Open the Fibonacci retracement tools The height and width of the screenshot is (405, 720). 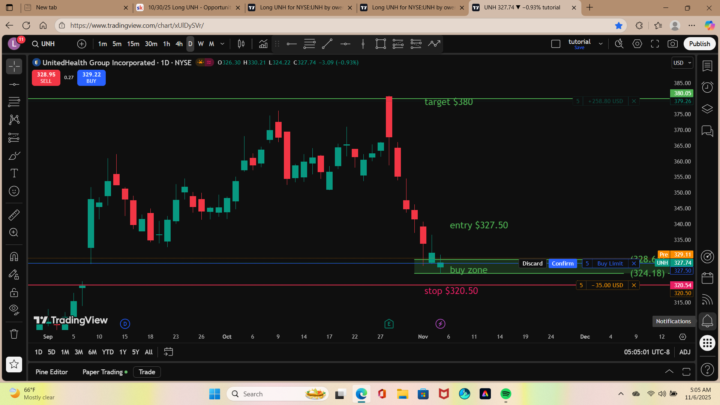(14, 102)
